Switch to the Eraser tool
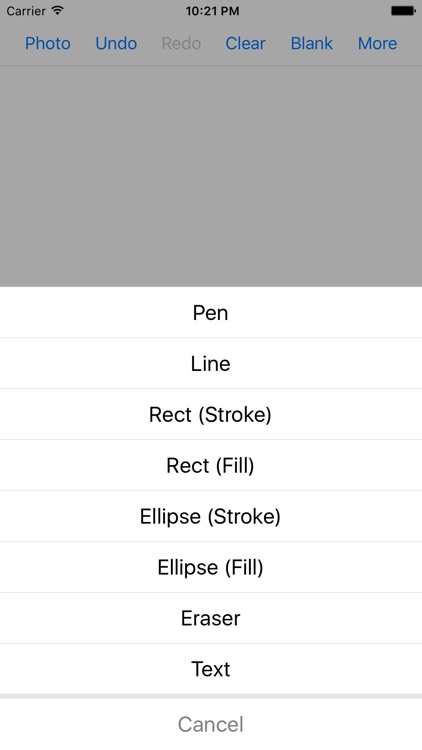Screen dimensions: 422x750 (x=211, y=618)
